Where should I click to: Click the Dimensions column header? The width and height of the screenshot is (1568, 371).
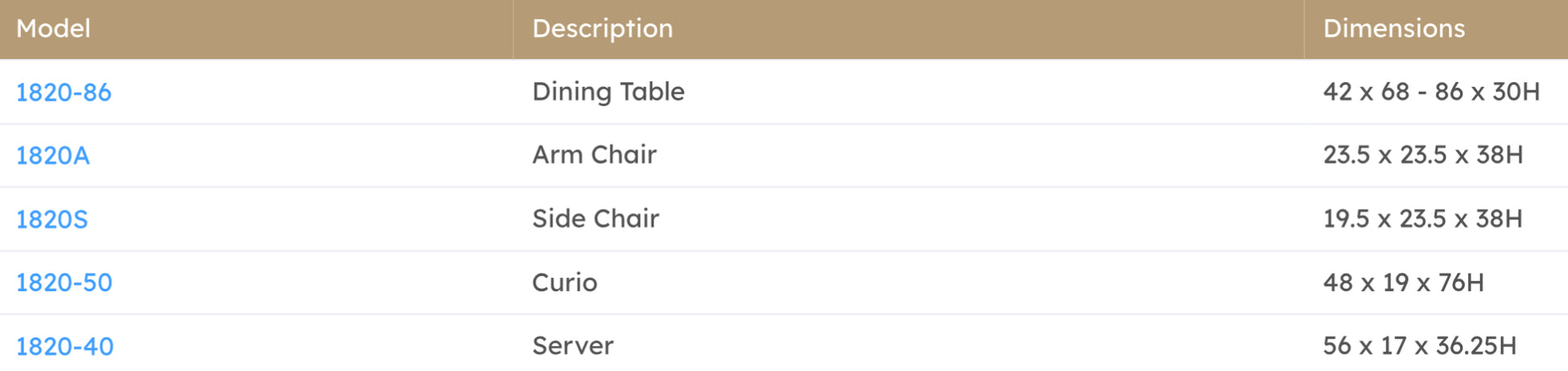click(1393, 29)
